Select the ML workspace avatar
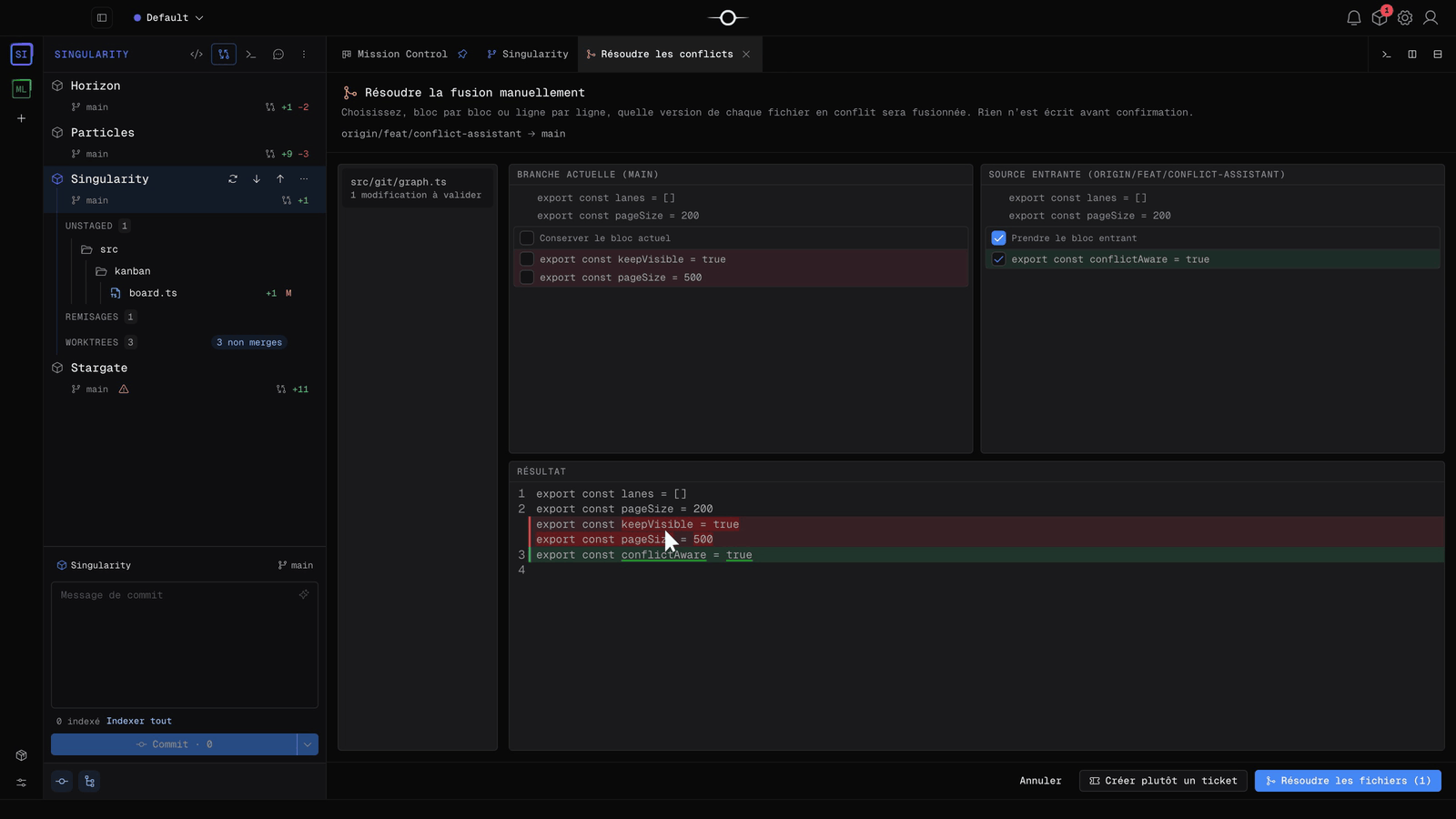Image resolution: width=1456 pixels, height=819 pixels. tap(21, 88)
